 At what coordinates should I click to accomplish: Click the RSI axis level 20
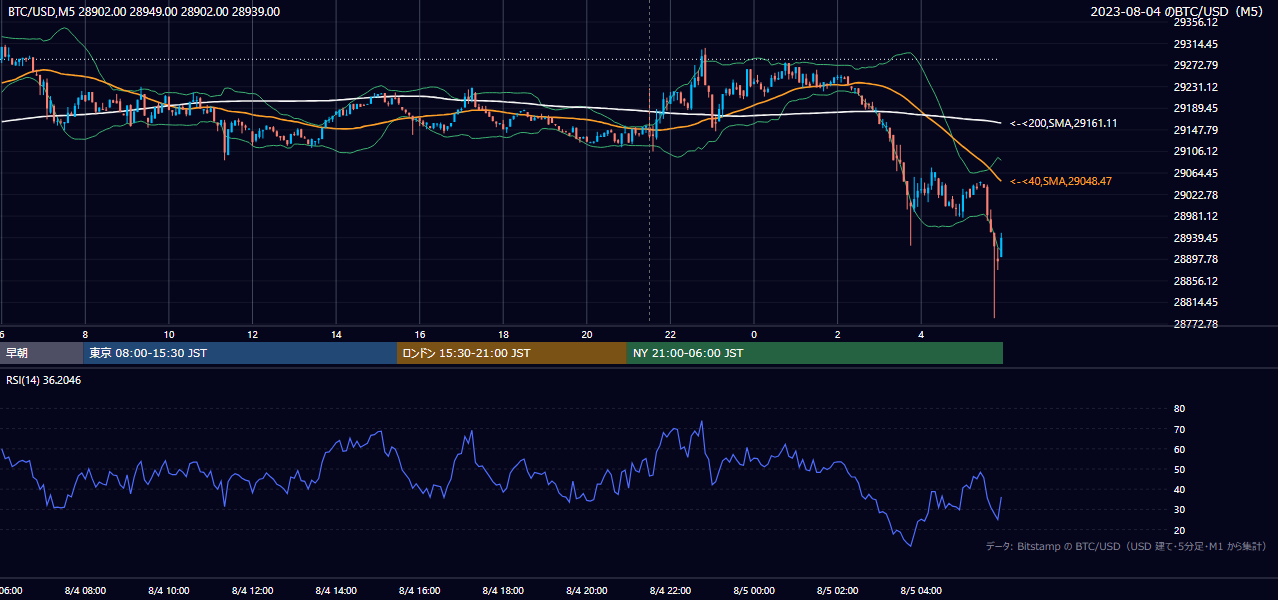[1179, 530]
